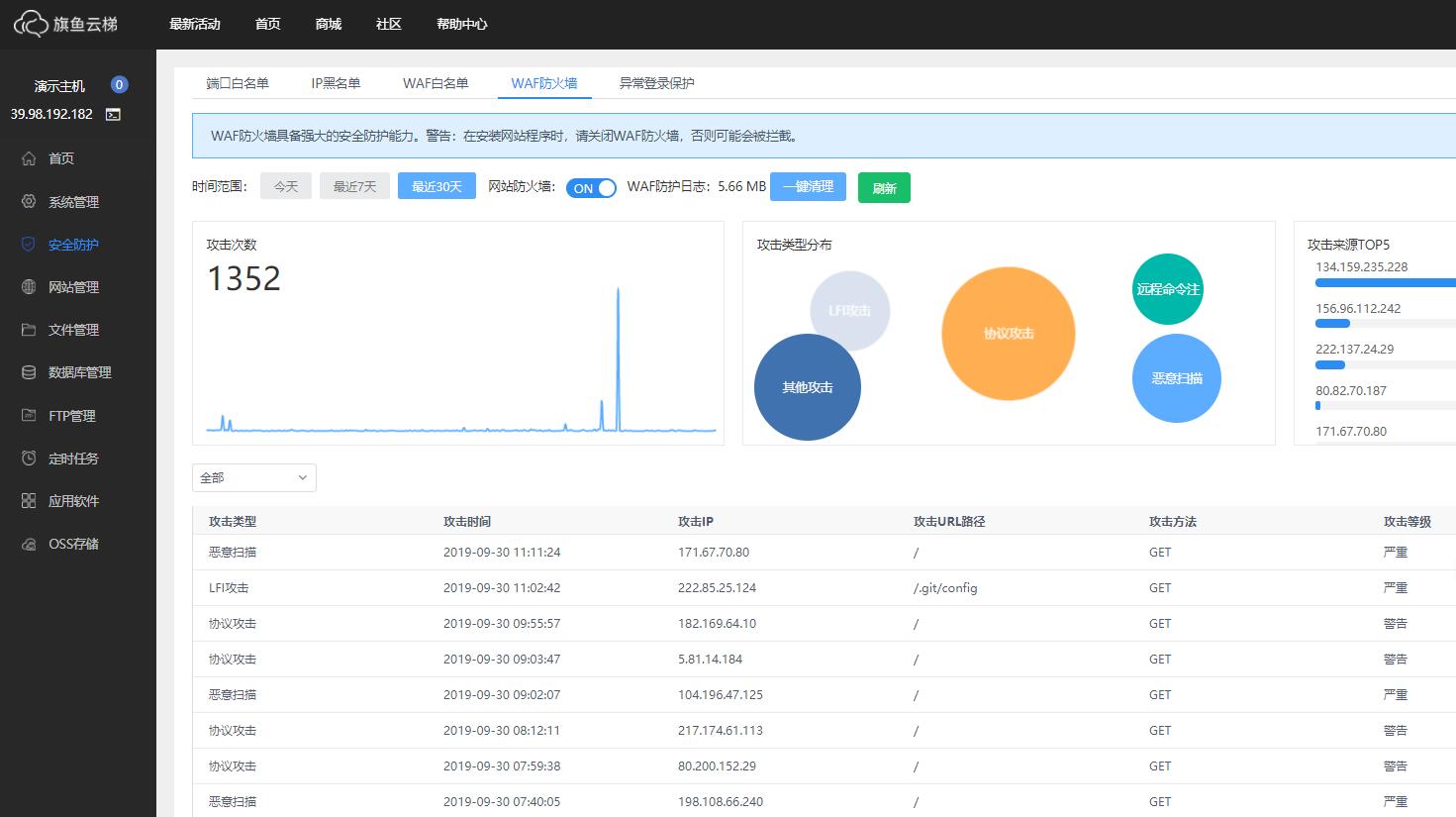1456x817 pixels.
Task: Click the 134.159.235.228 source progress bar
Action: click(x=1385, y=283)
